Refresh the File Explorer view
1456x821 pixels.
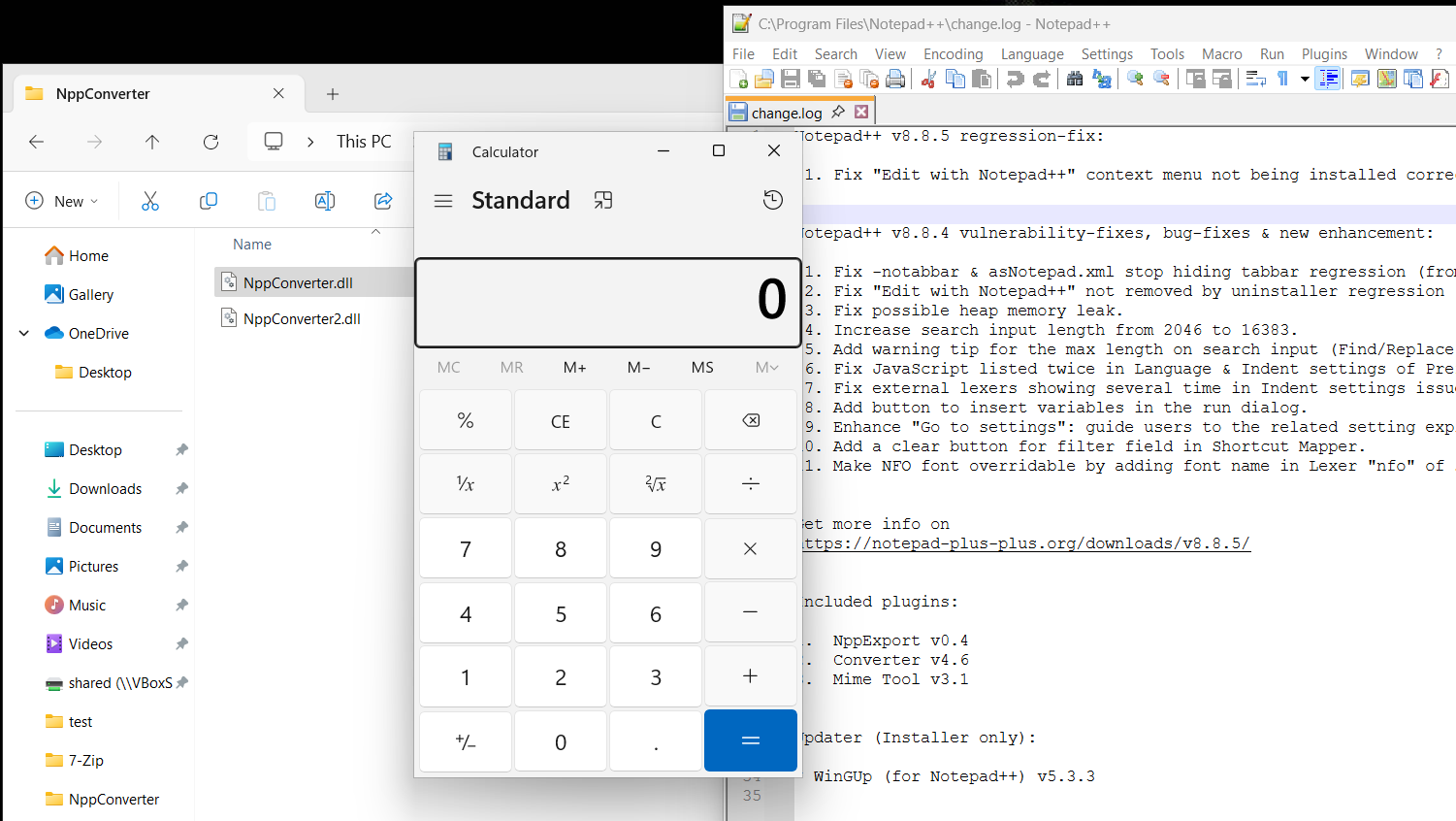coord(210,142)
